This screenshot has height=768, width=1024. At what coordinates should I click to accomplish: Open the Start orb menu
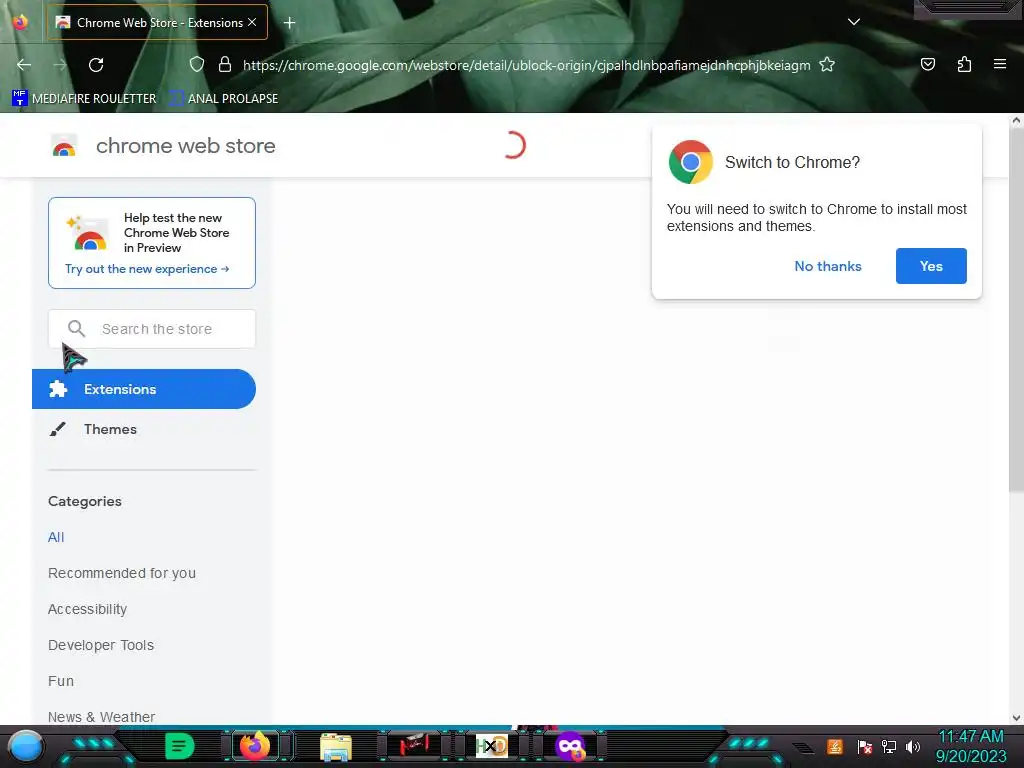click(x=25, y=746)
